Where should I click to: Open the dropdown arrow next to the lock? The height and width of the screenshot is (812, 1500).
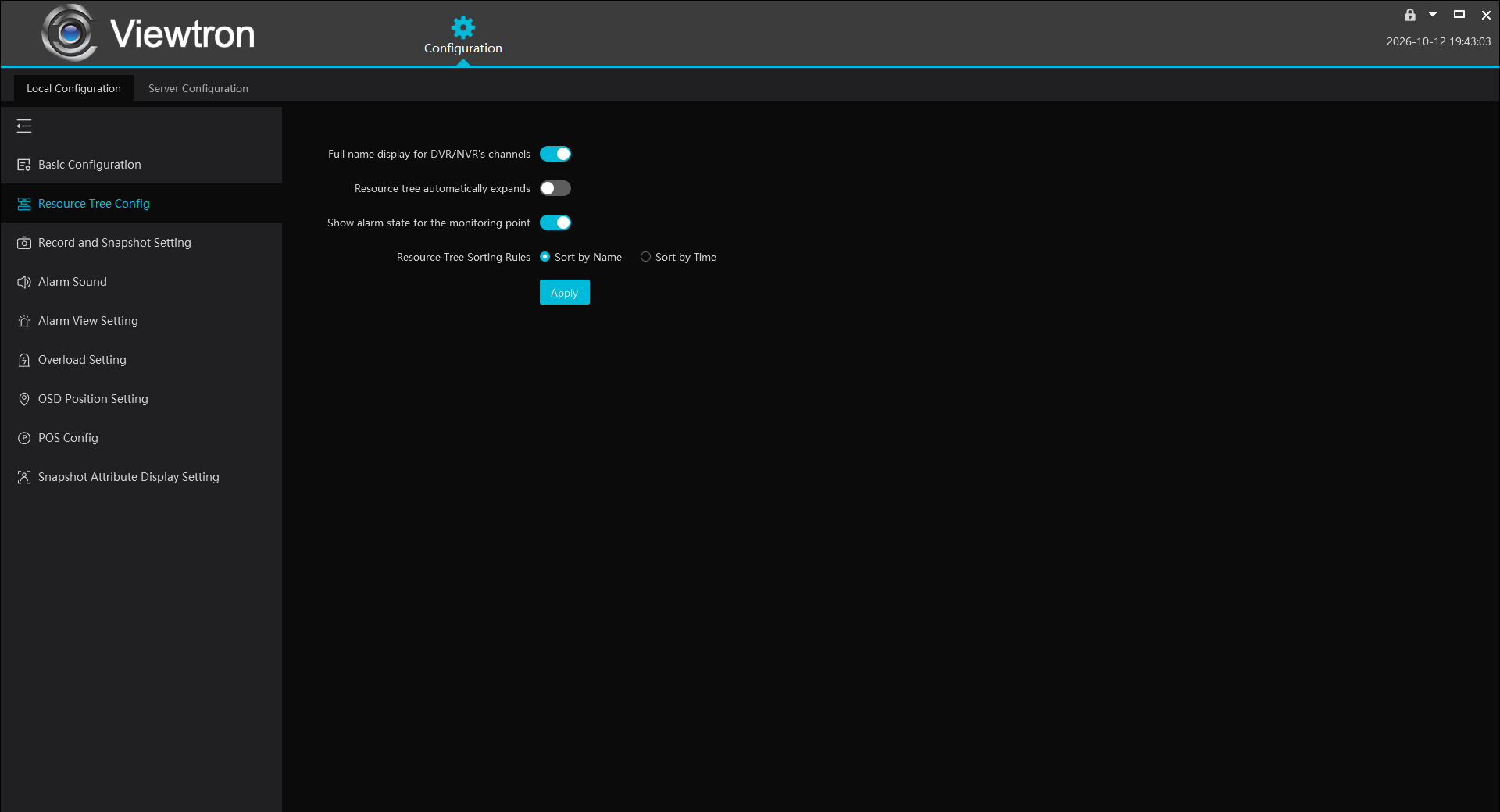point(1433,14)
